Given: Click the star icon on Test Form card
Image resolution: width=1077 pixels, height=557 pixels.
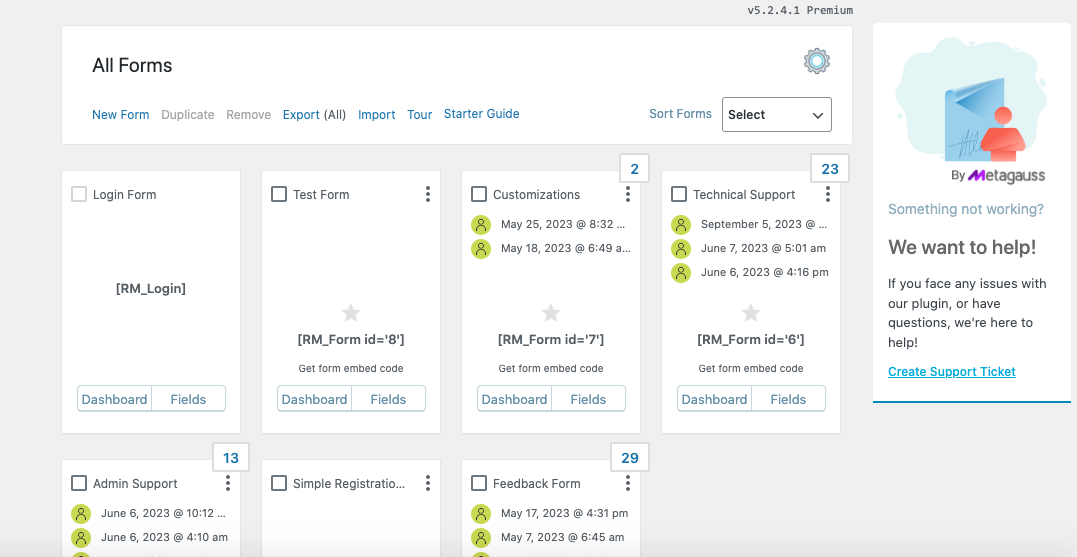Looking at the screenshot, I should click(x=351, y=313).
